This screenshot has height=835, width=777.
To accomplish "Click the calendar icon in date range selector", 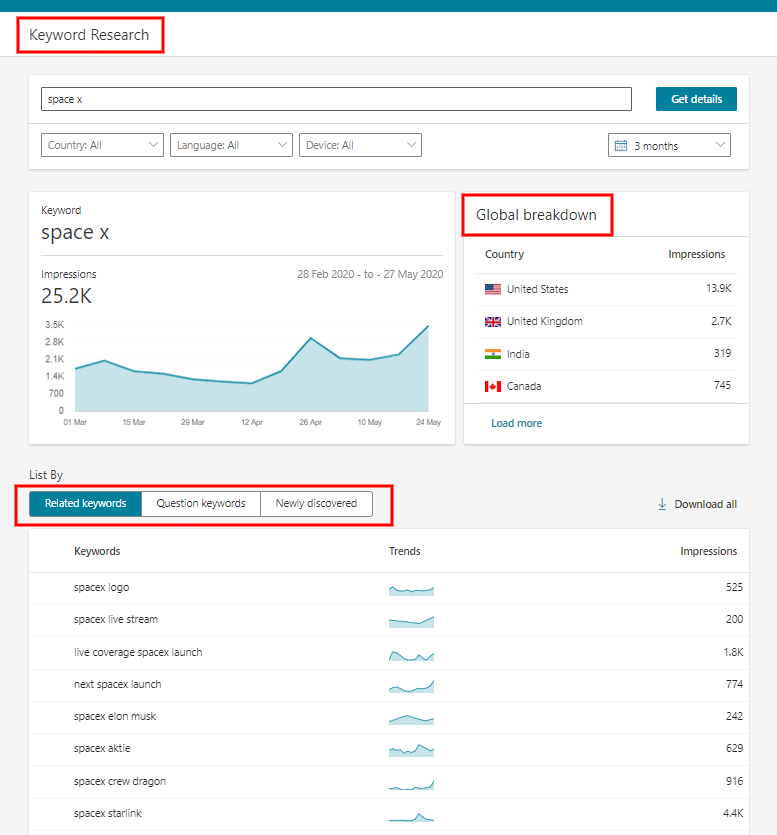I will point(621,145).
